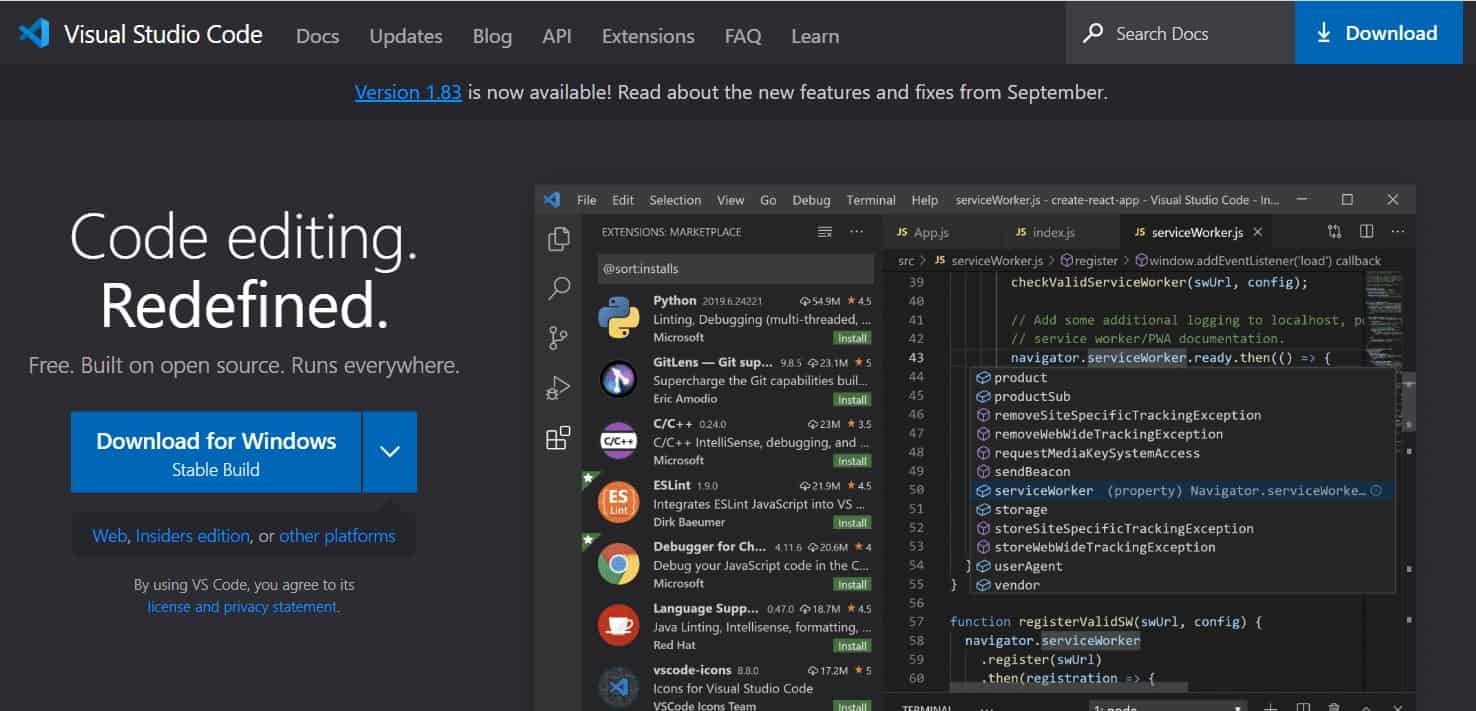Viewport: 1476px width, 711px height.
Task: Expand the download options dropdown arrow
Action: (390, 452)
